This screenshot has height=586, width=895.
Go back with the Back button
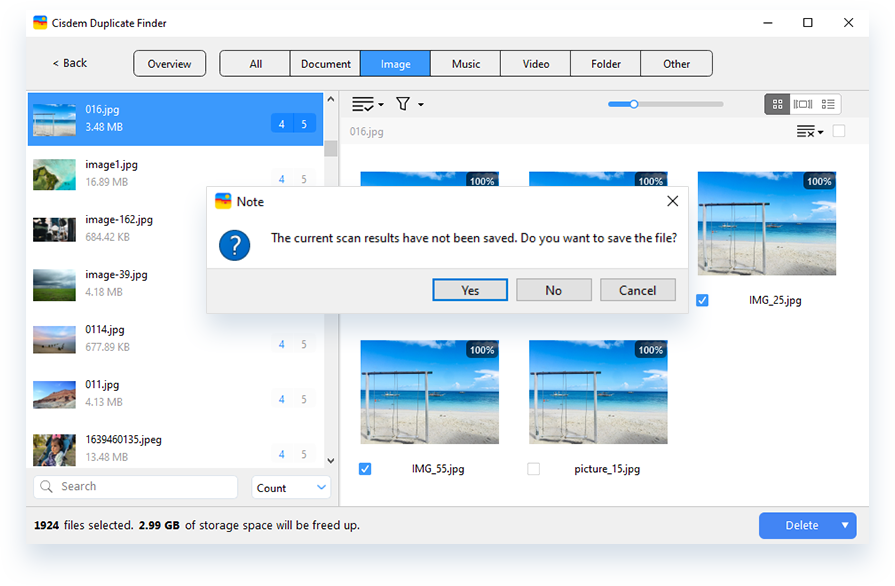point(70,63)
